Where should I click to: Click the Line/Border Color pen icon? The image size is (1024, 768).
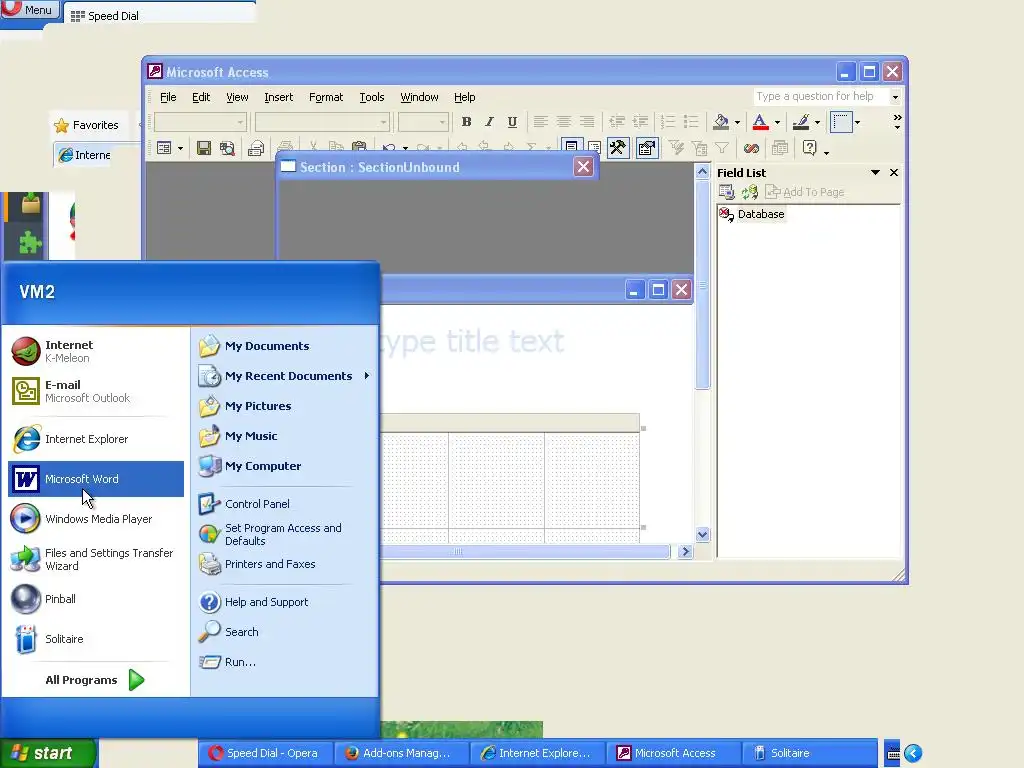click(x=801, y=122)
